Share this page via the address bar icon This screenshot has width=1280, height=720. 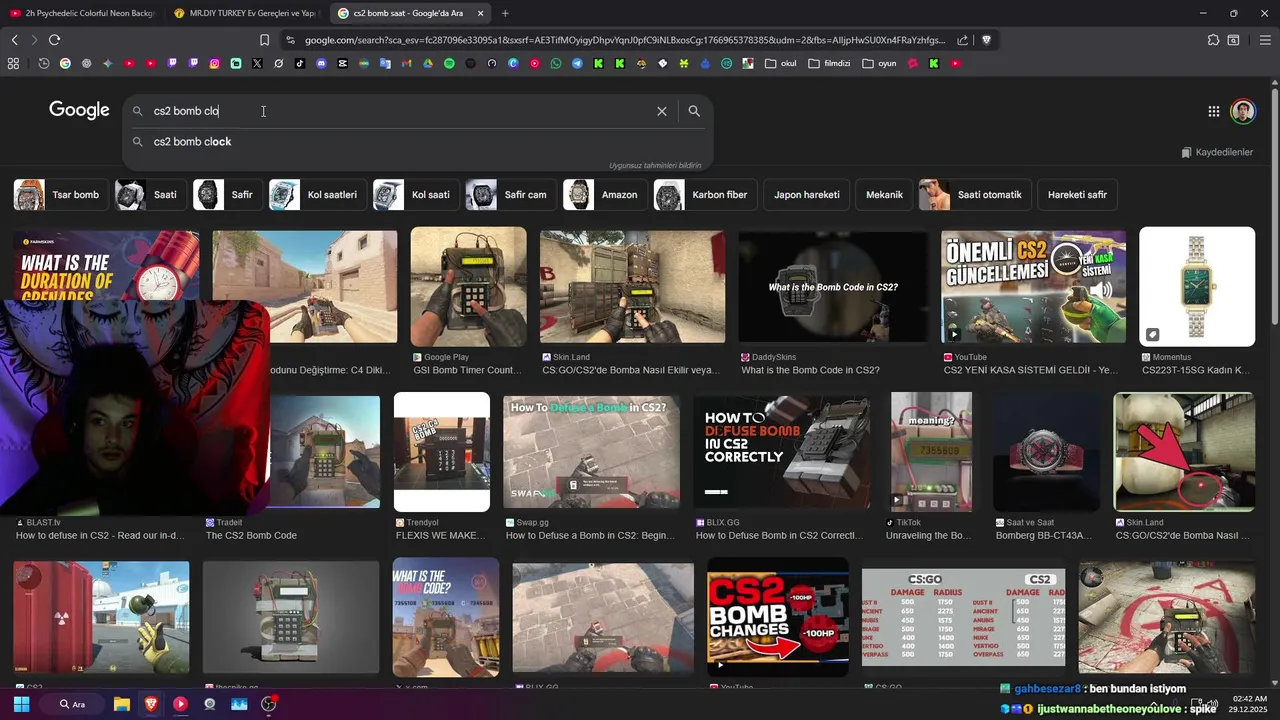pos(962,40)
